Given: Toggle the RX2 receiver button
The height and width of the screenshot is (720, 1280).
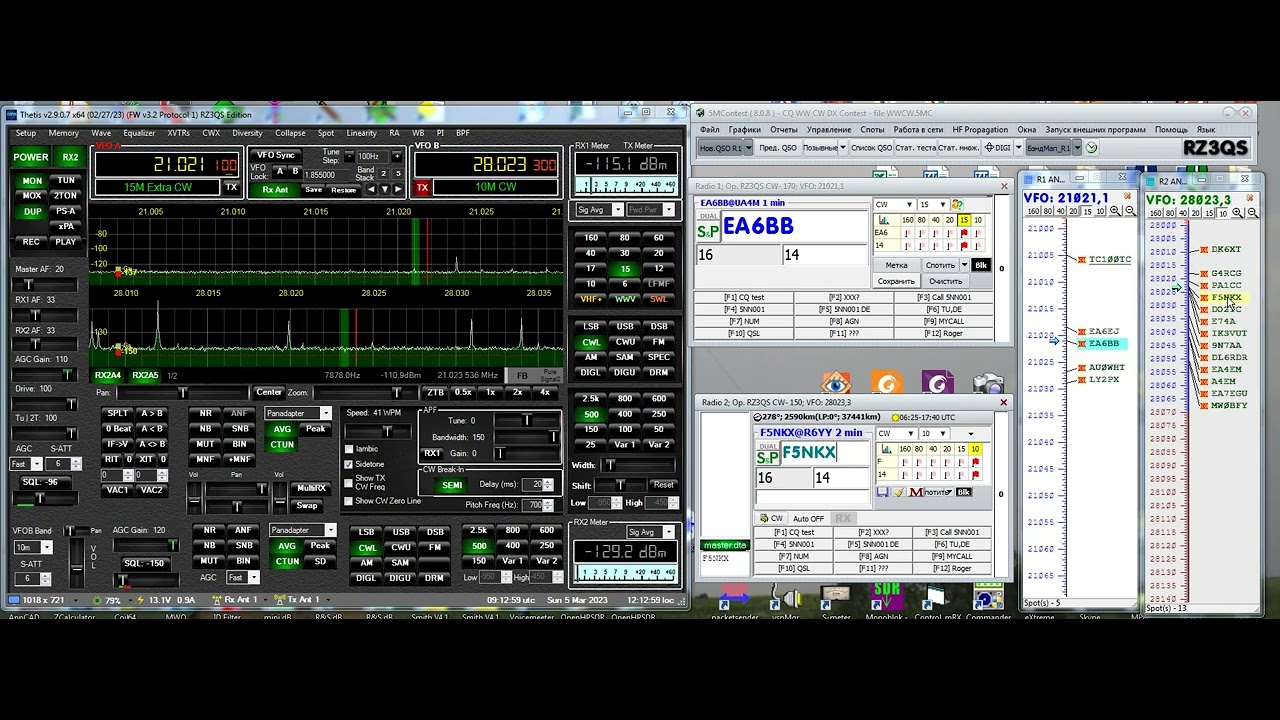Looking at the screenshot, I should coord(70,157).
